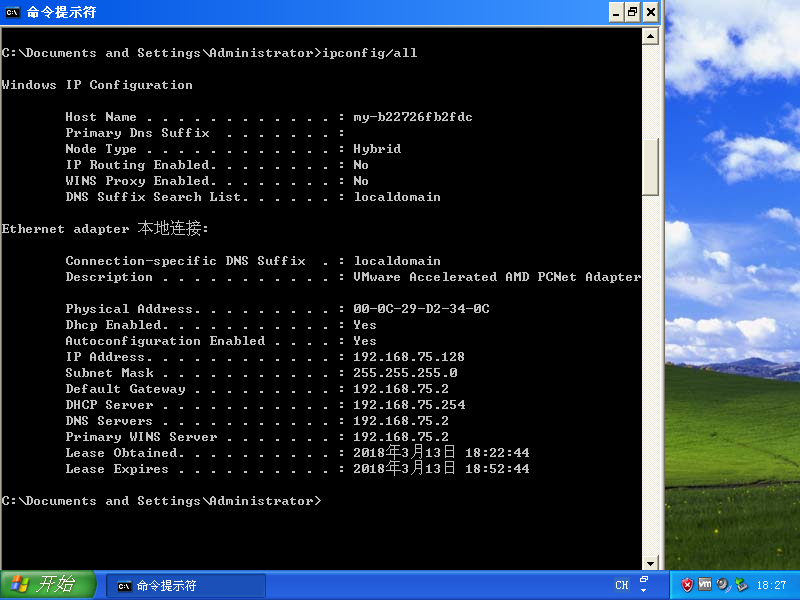Open the 开始 Start menu
Viewport: 800px width, 600px height.
point(47,585)
